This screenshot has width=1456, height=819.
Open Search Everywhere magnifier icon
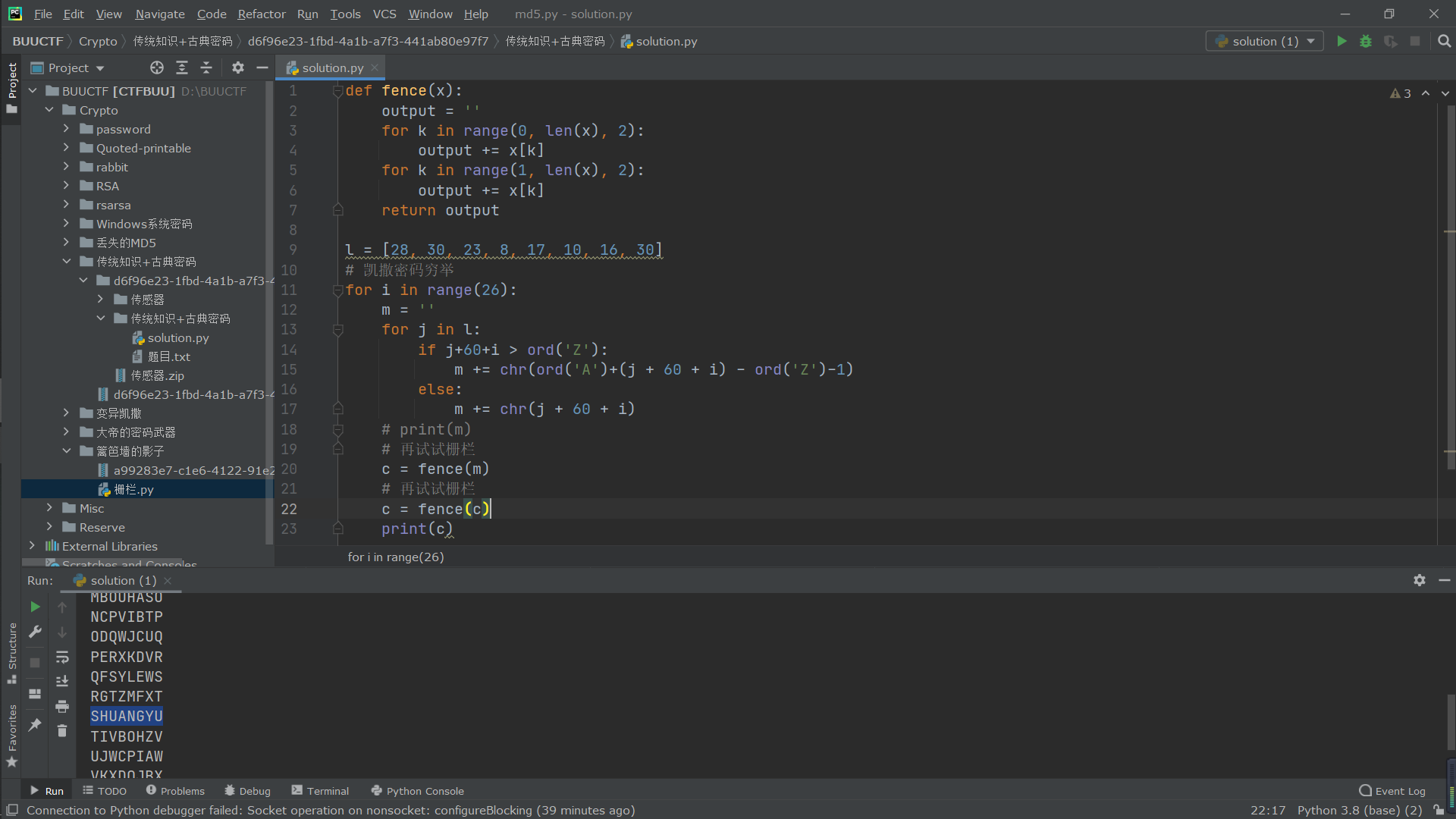point(1445,42)
